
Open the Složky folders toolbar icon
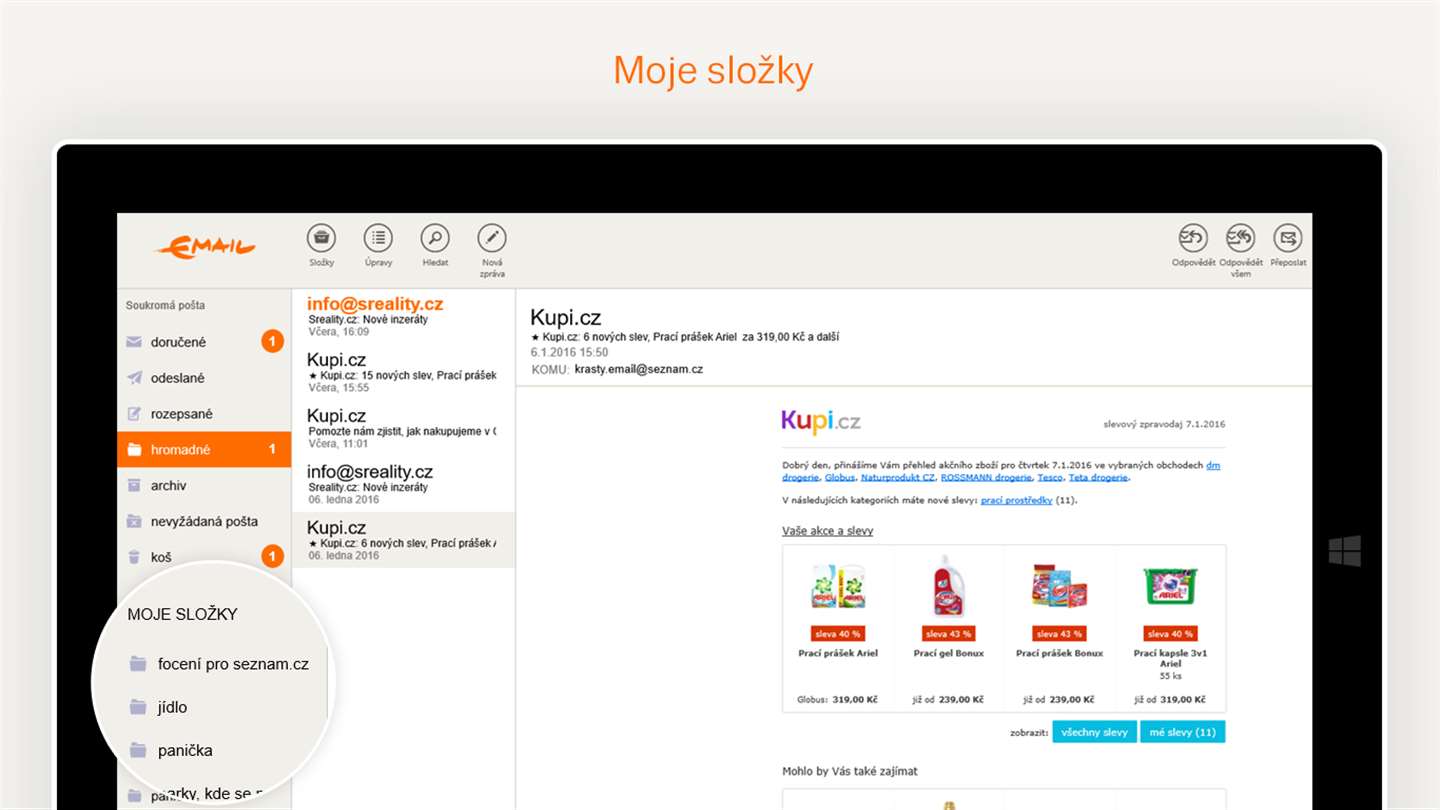[321, 238]
